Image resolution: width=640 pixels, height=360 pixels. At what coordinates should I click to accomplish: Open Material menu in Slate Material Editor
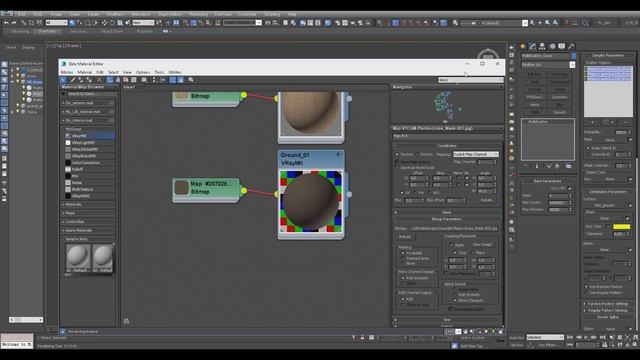(x=84, y=72)
